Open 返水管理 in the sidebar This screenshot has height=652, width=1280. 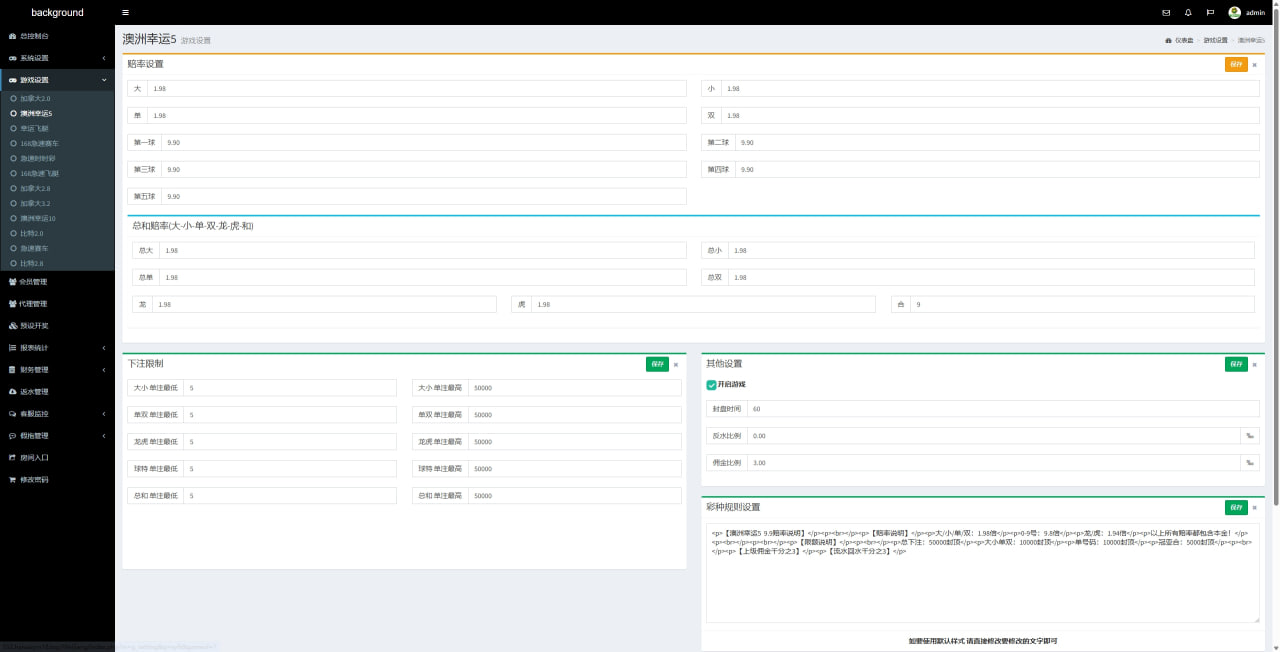point(34,392)
